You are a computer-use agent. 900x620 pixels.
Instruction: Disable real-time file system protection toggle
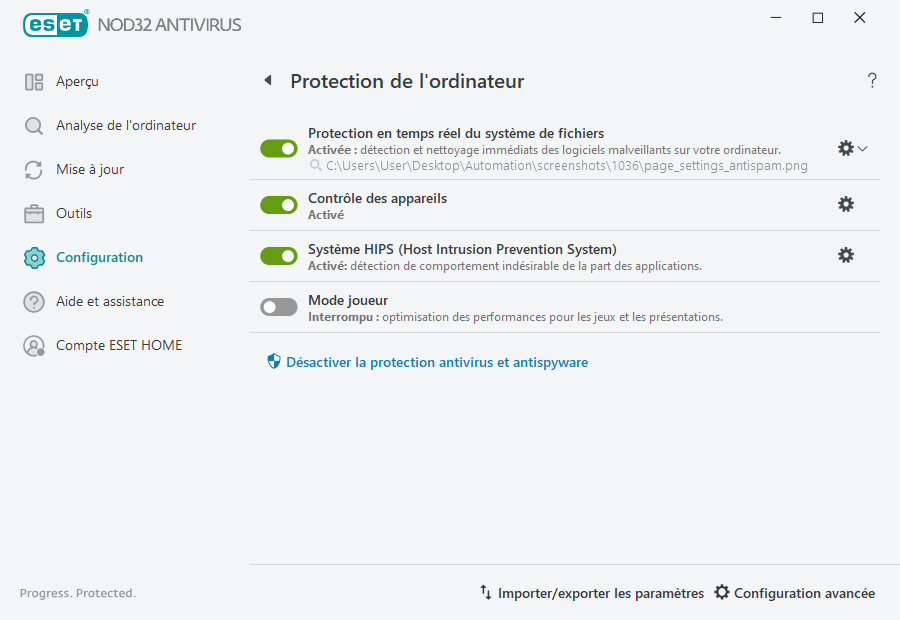(x=278, y=148)
